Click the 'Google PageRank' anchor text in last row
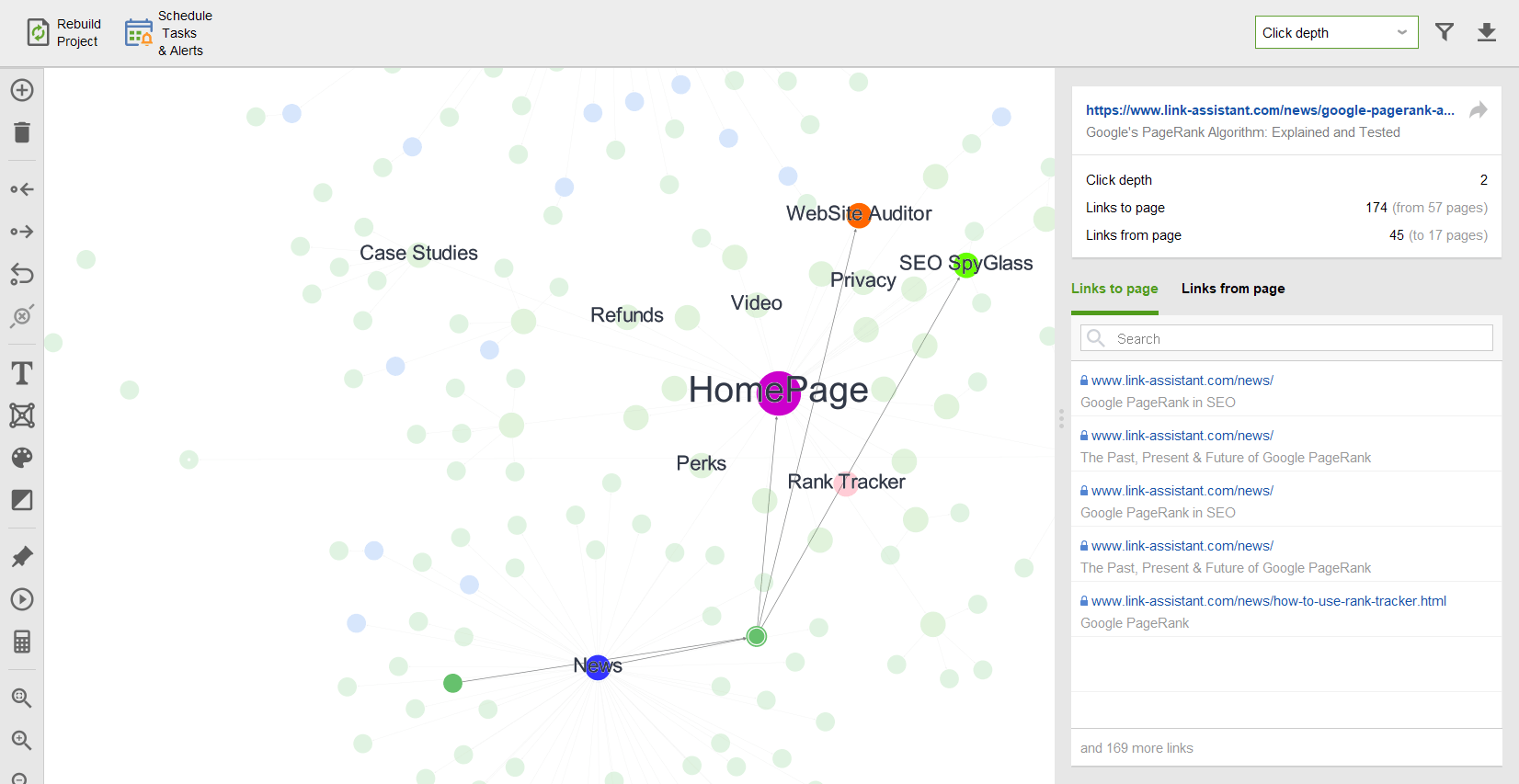Viewport: 1519px width, 784px height. [x=1135, y=623]
